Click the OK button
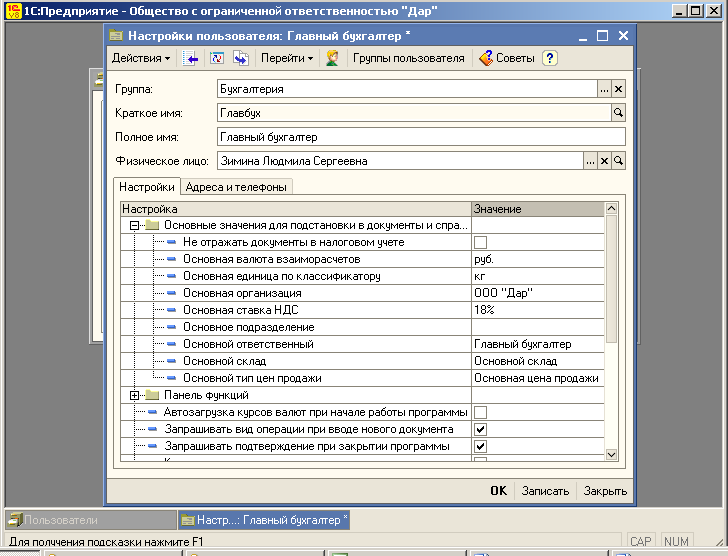This screenshot has width=728, height=556. pos(499,491)
